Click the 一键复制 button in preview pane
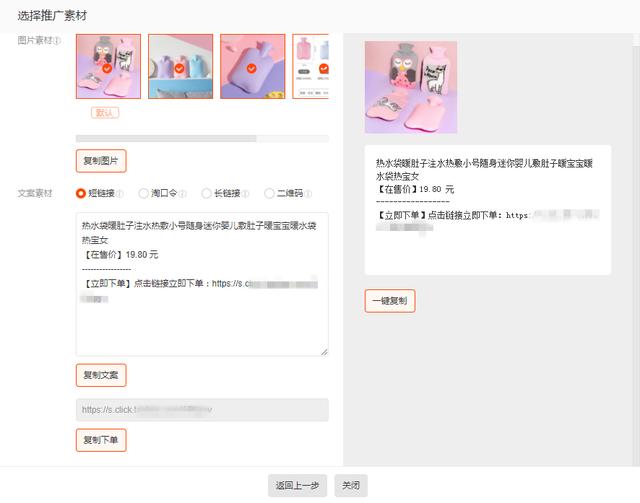The height and width of the screenshot is (503, 640). (x=390, y=301)
